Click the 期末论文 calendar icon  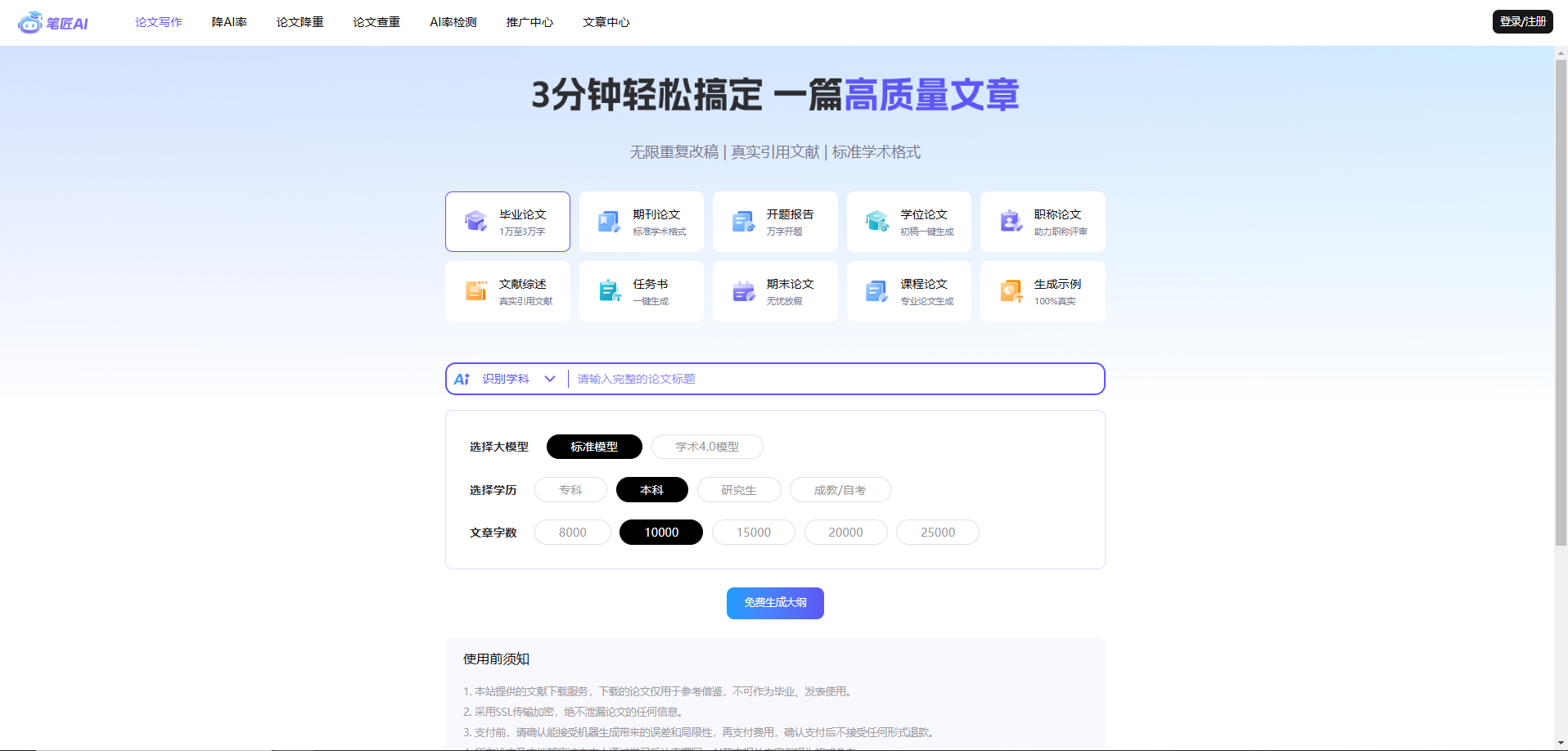(743, 290)
